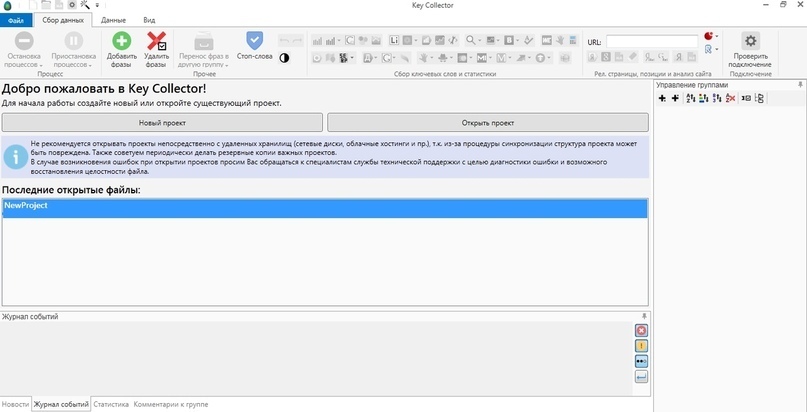Image resolution: width=807 pixels, height=412 pixels.
Task: Click the Удалить фразы label
Action: pyautogui.click(x=156, y=60)
